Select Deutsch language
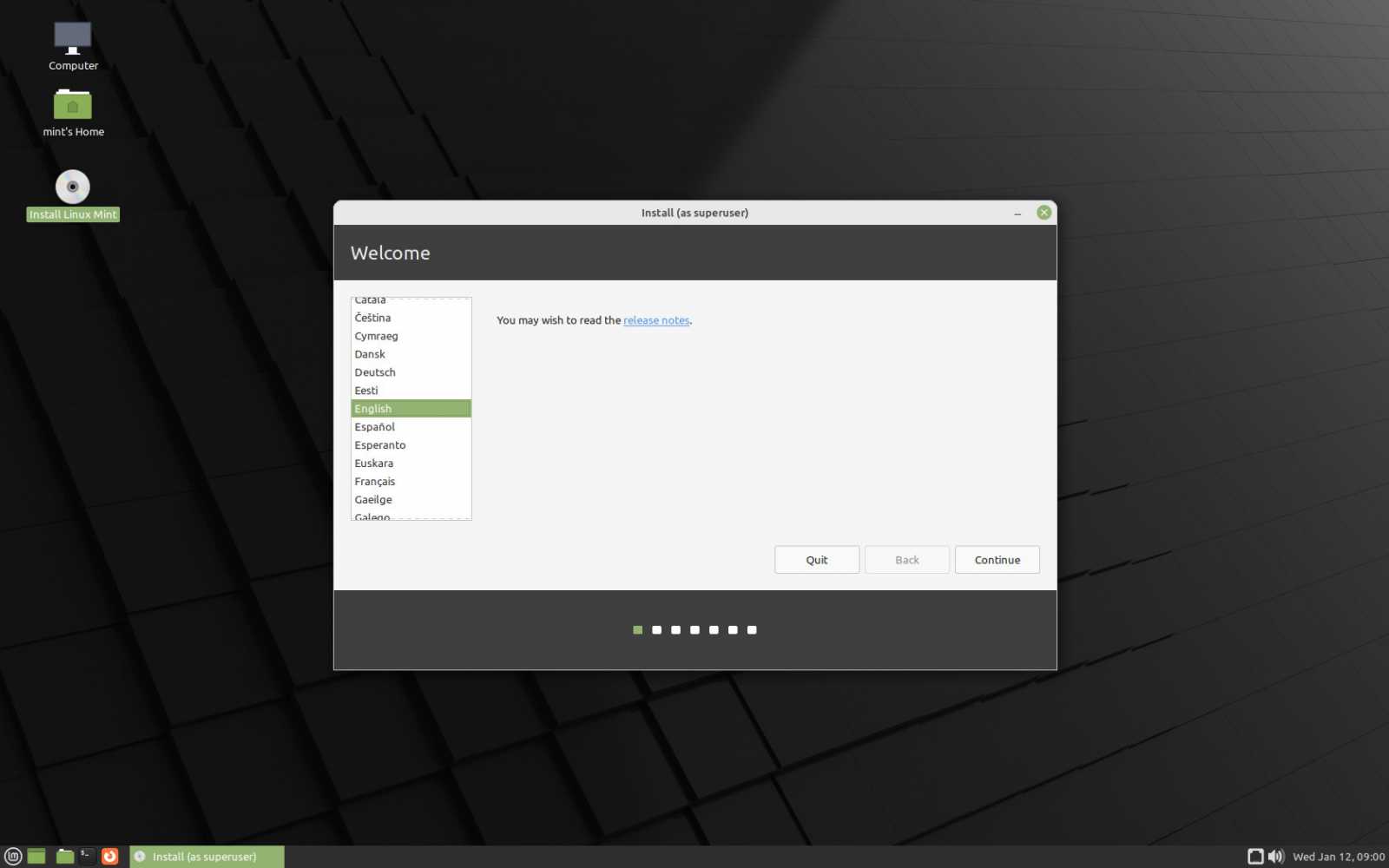The width and height of the screenshot is (1389, 868). (411, 372)
